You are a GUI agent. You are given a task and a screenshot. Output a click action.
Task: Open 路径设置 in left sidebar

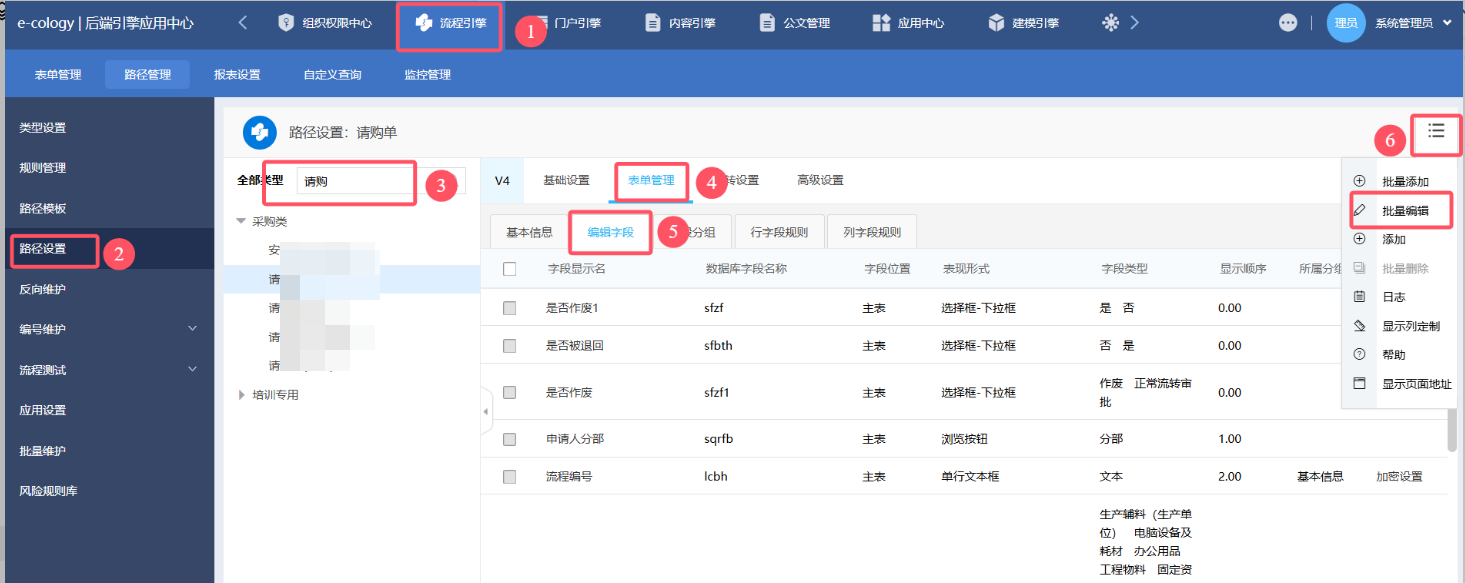pyautogui.click(x=43, y=249)
